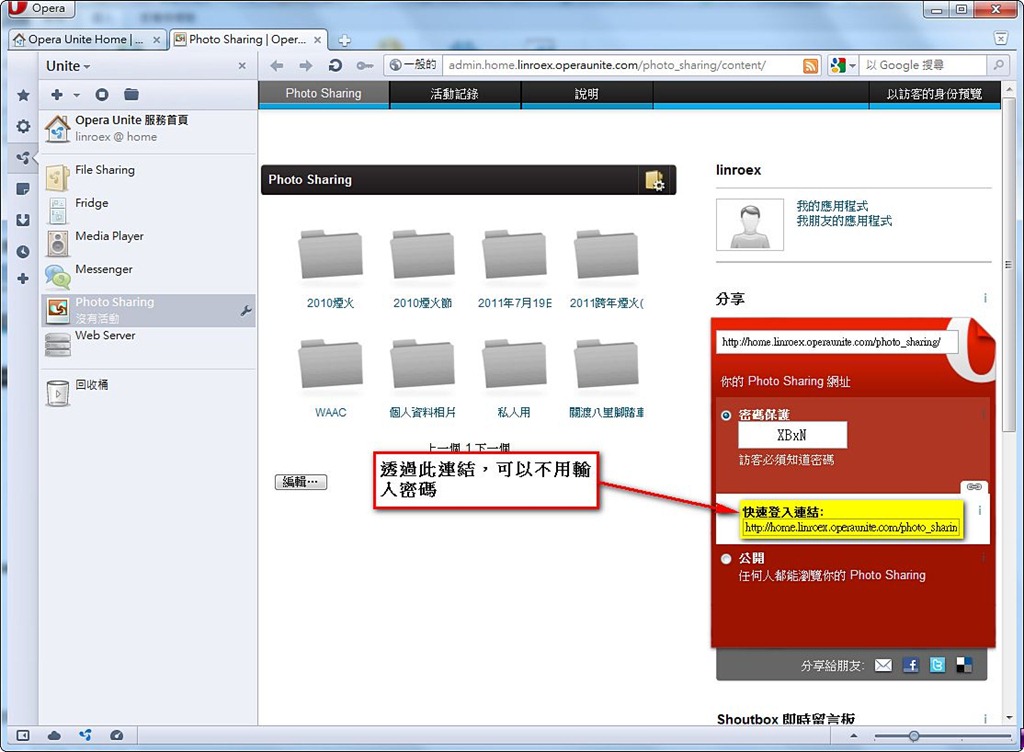This screenshot has height=752, width=1024.
Task: Open the WAAC folder
Action: coord(330,379)
